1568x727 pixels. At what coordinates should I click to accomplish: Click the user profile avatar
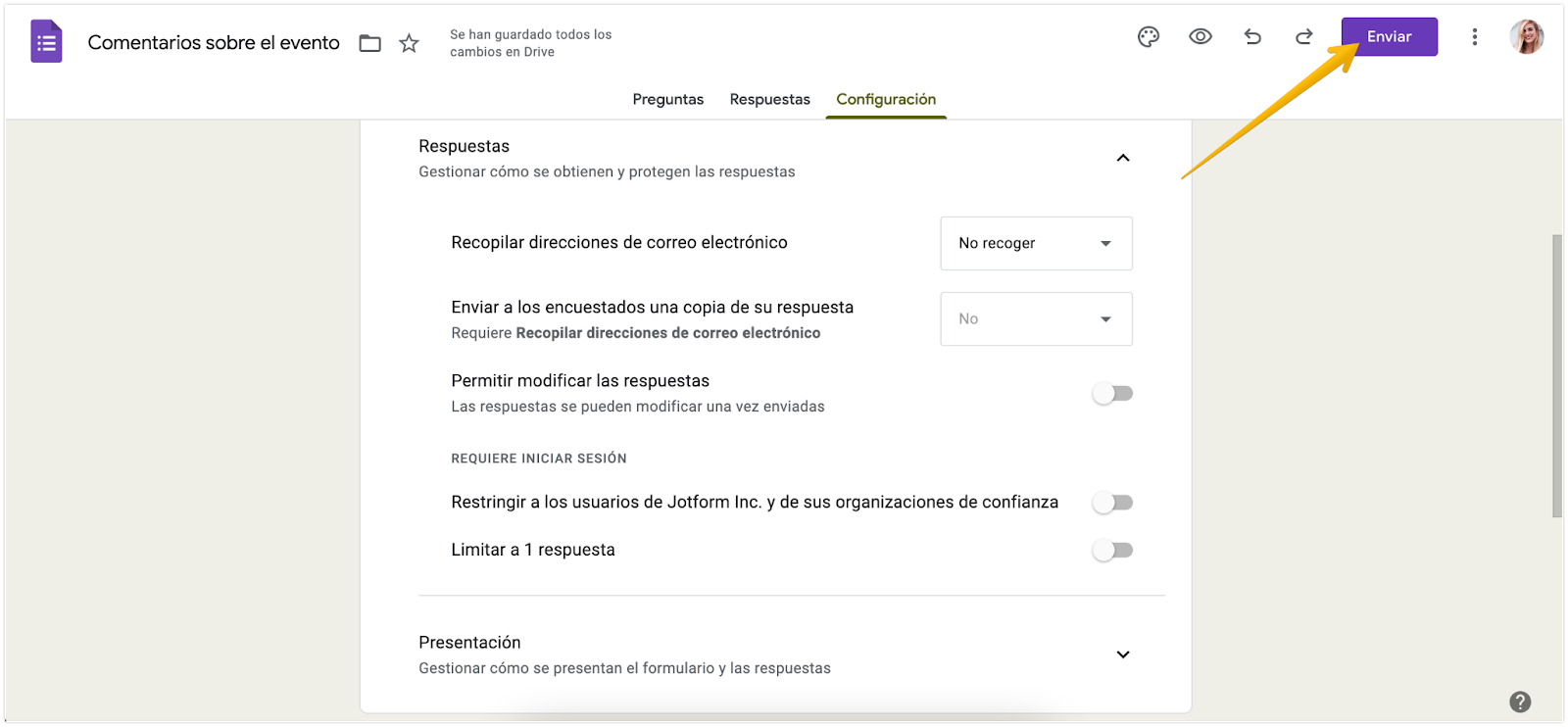pyautogui.click(x=1526, y=37)
